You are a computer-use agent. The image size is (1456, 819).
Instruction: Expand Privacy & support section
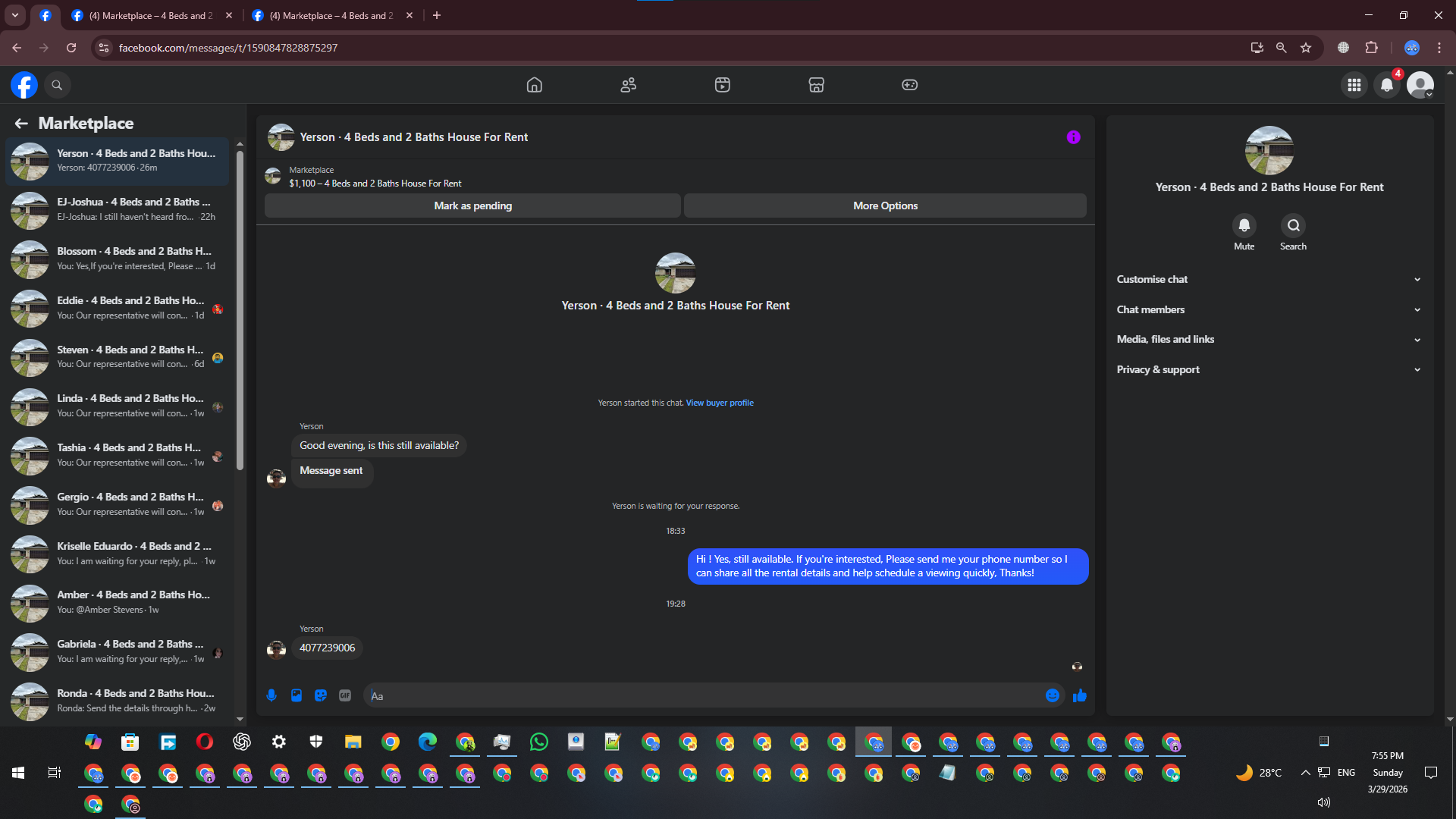pos(1269,369)
